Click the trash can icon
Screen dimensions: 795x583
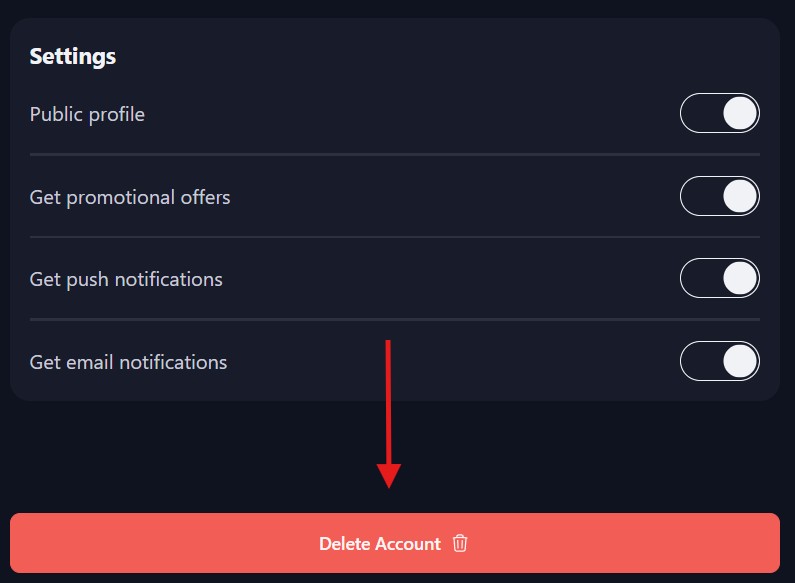(x=460, y=544)
